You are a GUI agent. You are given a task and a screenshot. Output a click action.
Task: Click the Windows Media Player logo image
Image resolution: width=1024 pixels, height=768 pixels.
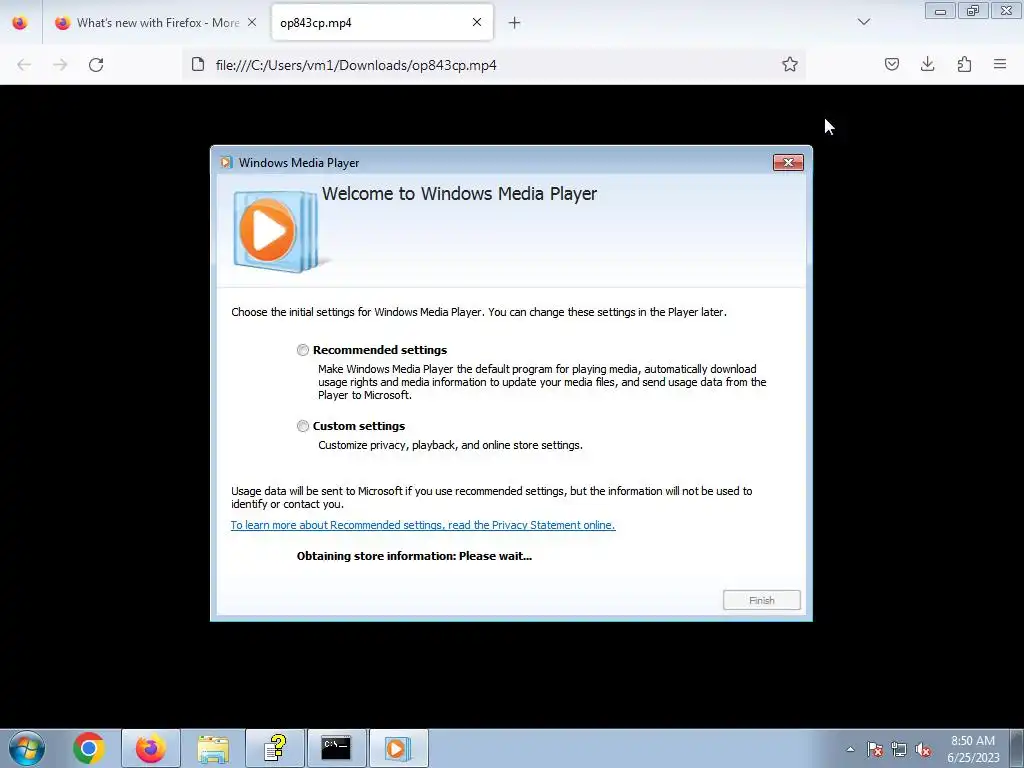pyautogui.click(x=276, y=231)
